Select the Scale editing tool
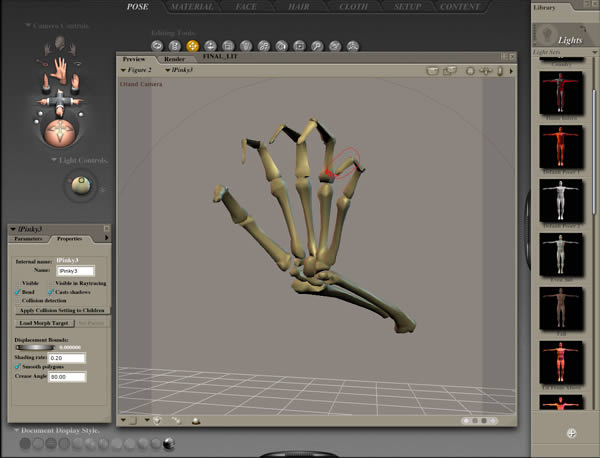Screen dimensions: 600x458 point(228,46)
